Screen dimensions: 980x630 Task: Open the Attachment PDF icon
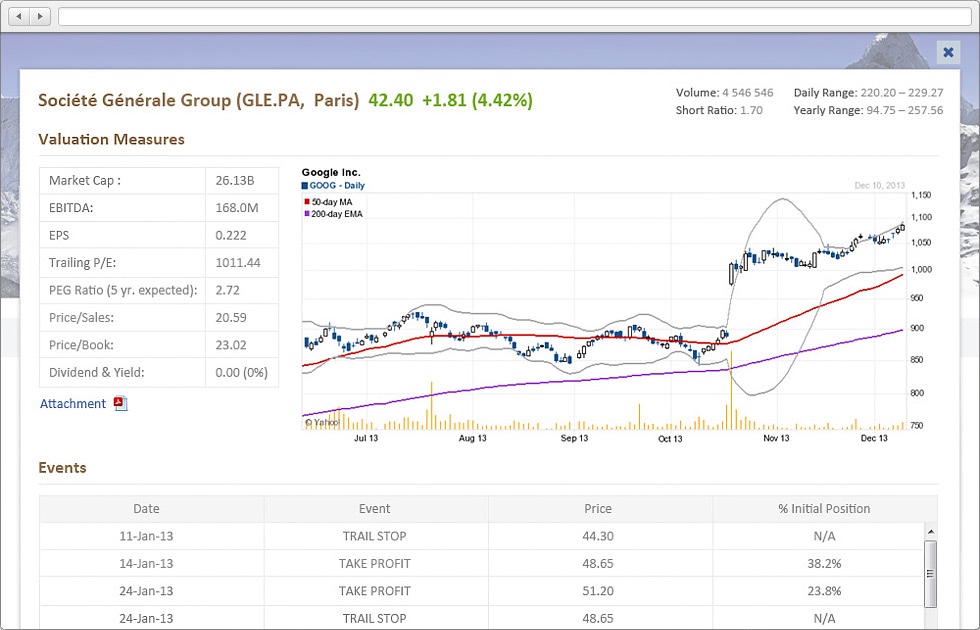pyautogui.click(x=120, y=403)
